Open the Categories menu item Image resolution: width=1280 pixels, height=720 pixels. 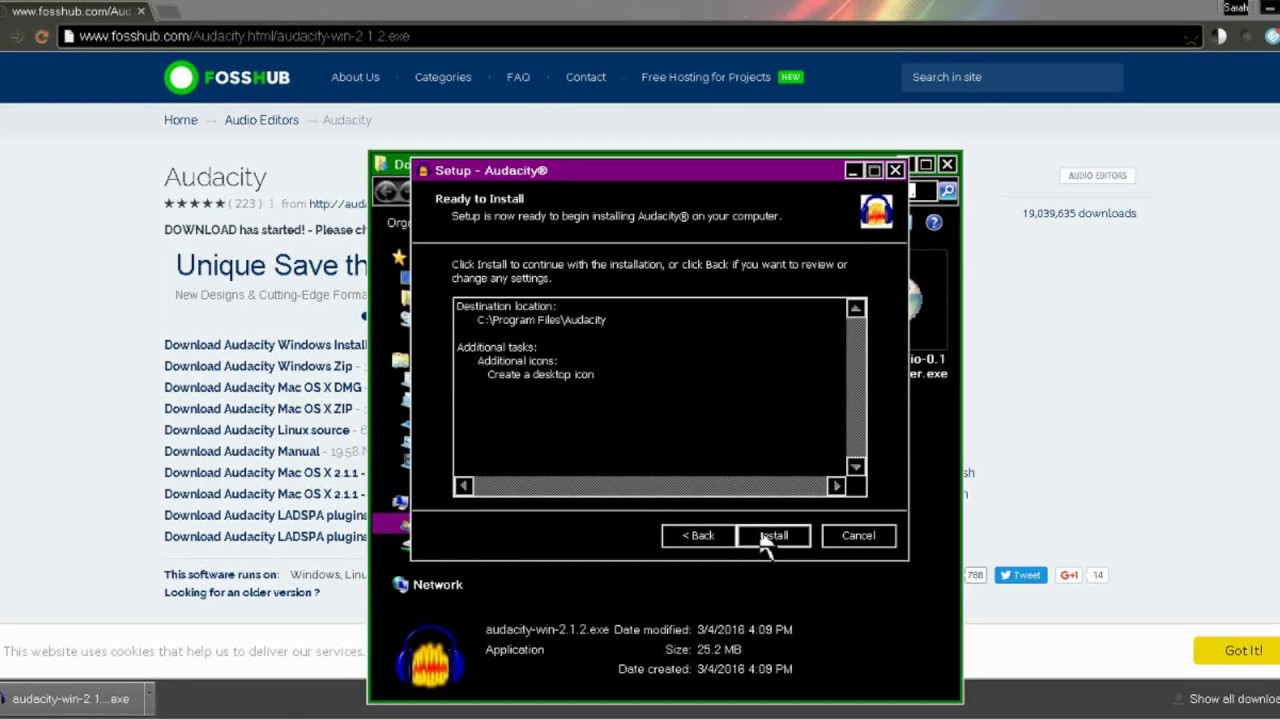point(443,77)
